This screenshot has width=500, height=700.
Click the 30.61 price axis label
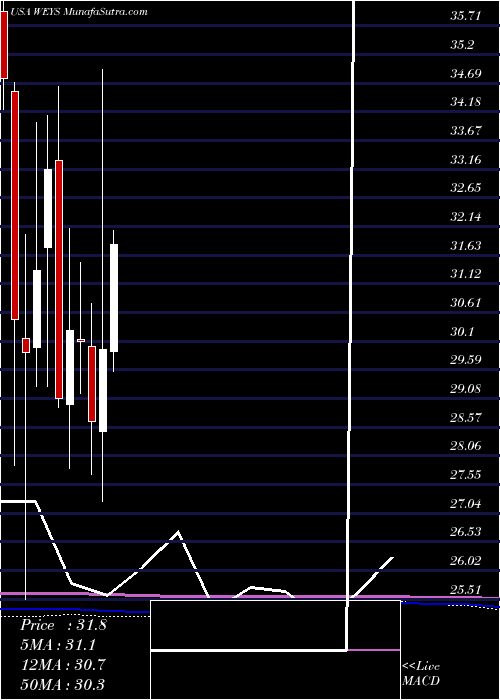pyautogui.click(x=466, y=303)
